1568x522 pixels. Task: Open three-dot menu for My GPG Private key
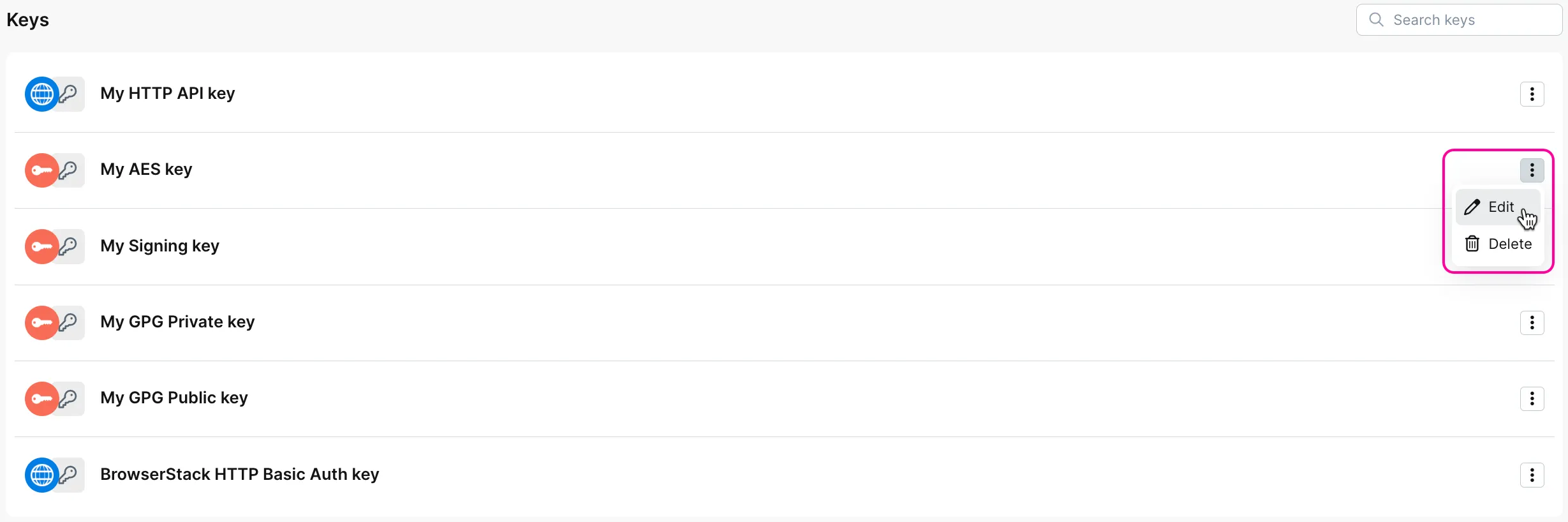(1532, 323)
